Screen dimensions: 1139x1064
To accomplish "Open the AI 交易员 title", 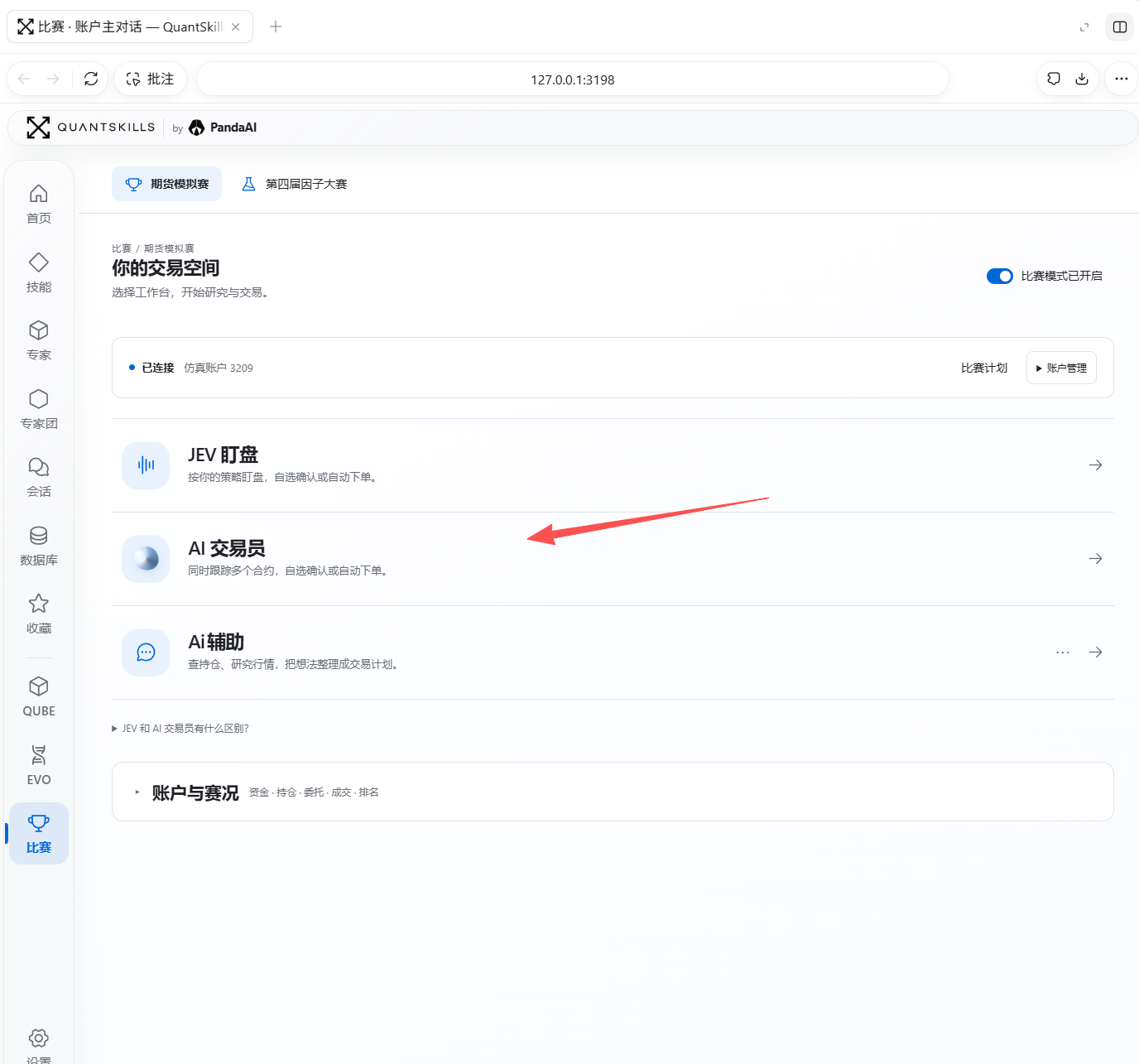I will (226, 548).
